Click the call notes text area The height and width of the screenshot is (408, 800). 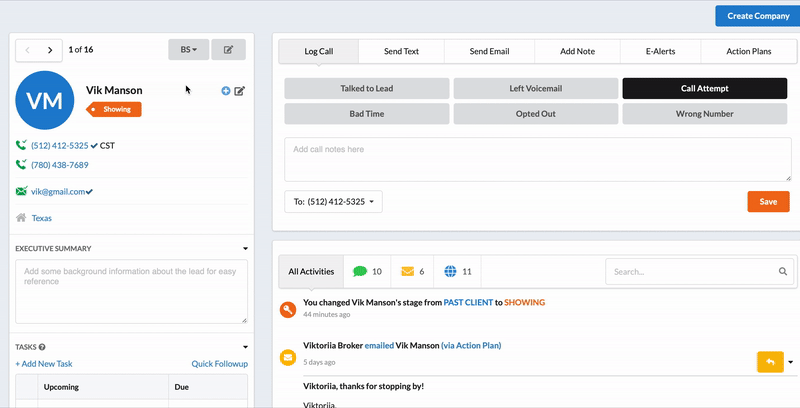pos(537,159)
